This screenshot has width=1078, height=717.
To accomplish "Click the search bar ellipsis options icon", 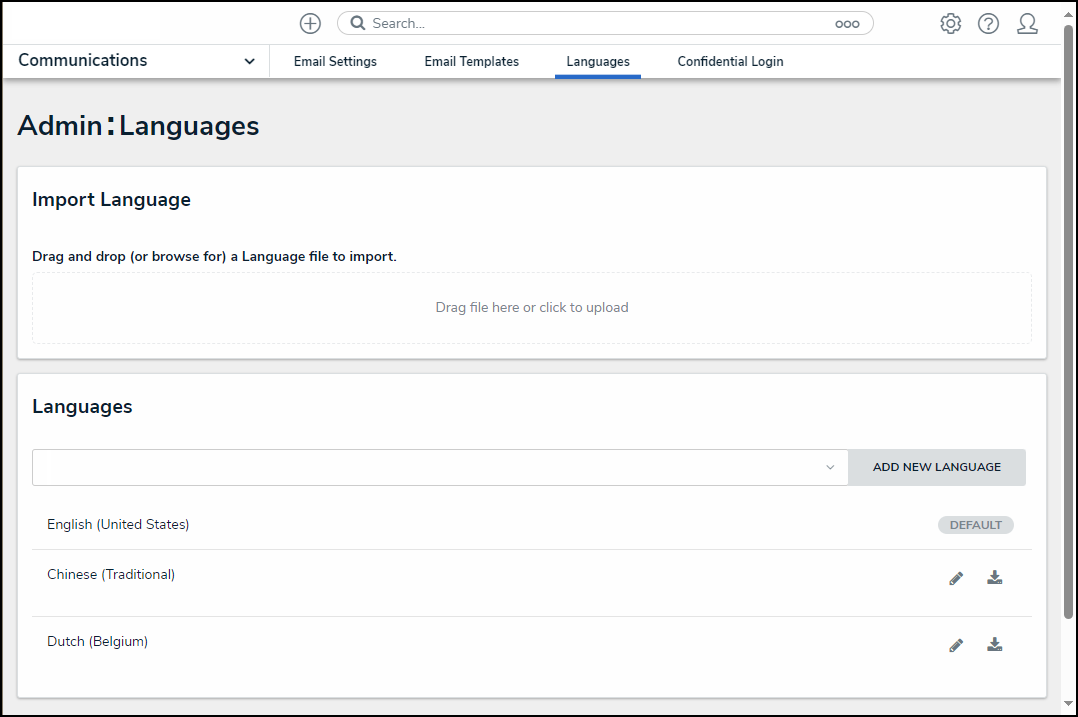I will pyautogui.click(x=847, y=24).
